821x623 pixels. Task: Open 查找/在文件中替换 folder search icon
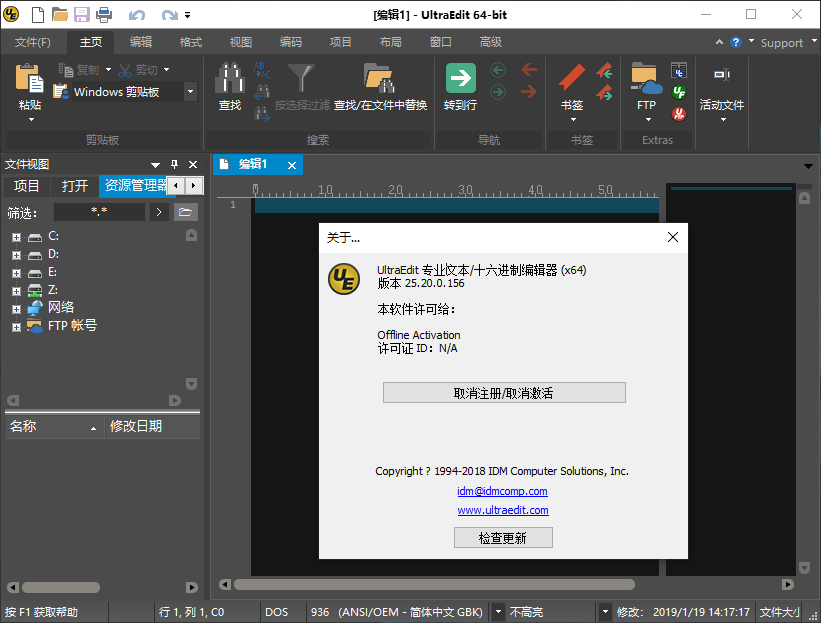click(x=379, y=78)
